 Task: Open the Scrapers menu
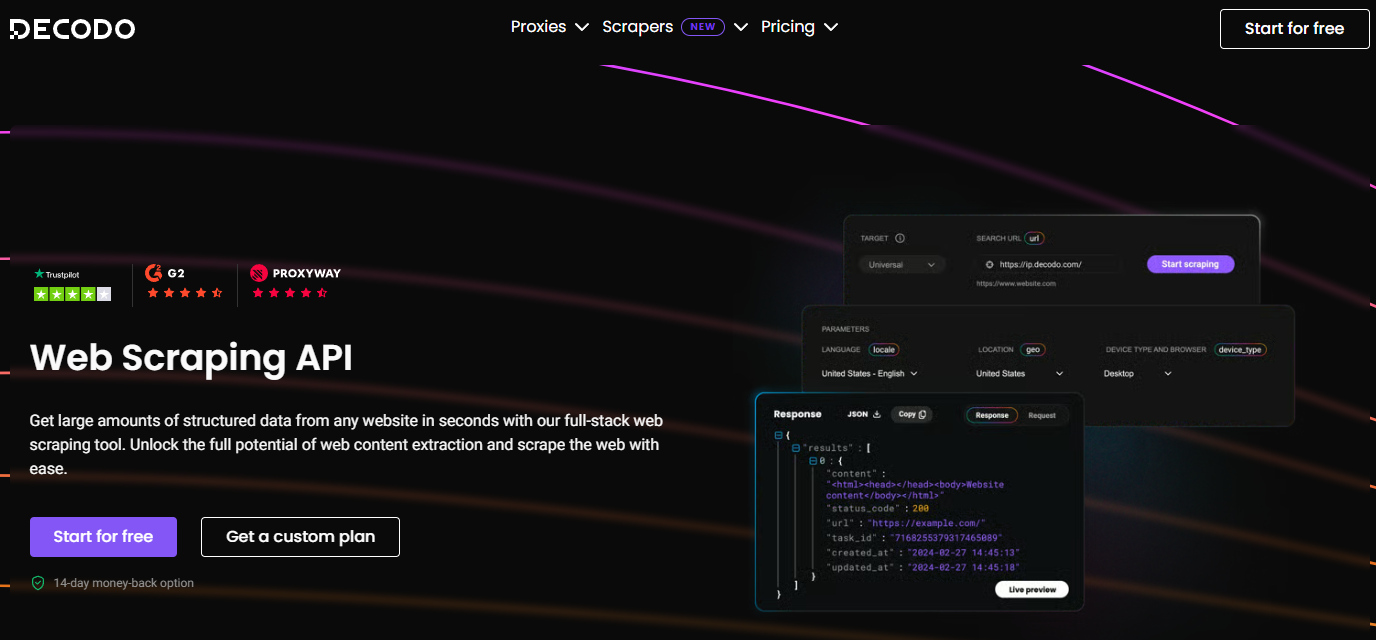click(637, 27)
